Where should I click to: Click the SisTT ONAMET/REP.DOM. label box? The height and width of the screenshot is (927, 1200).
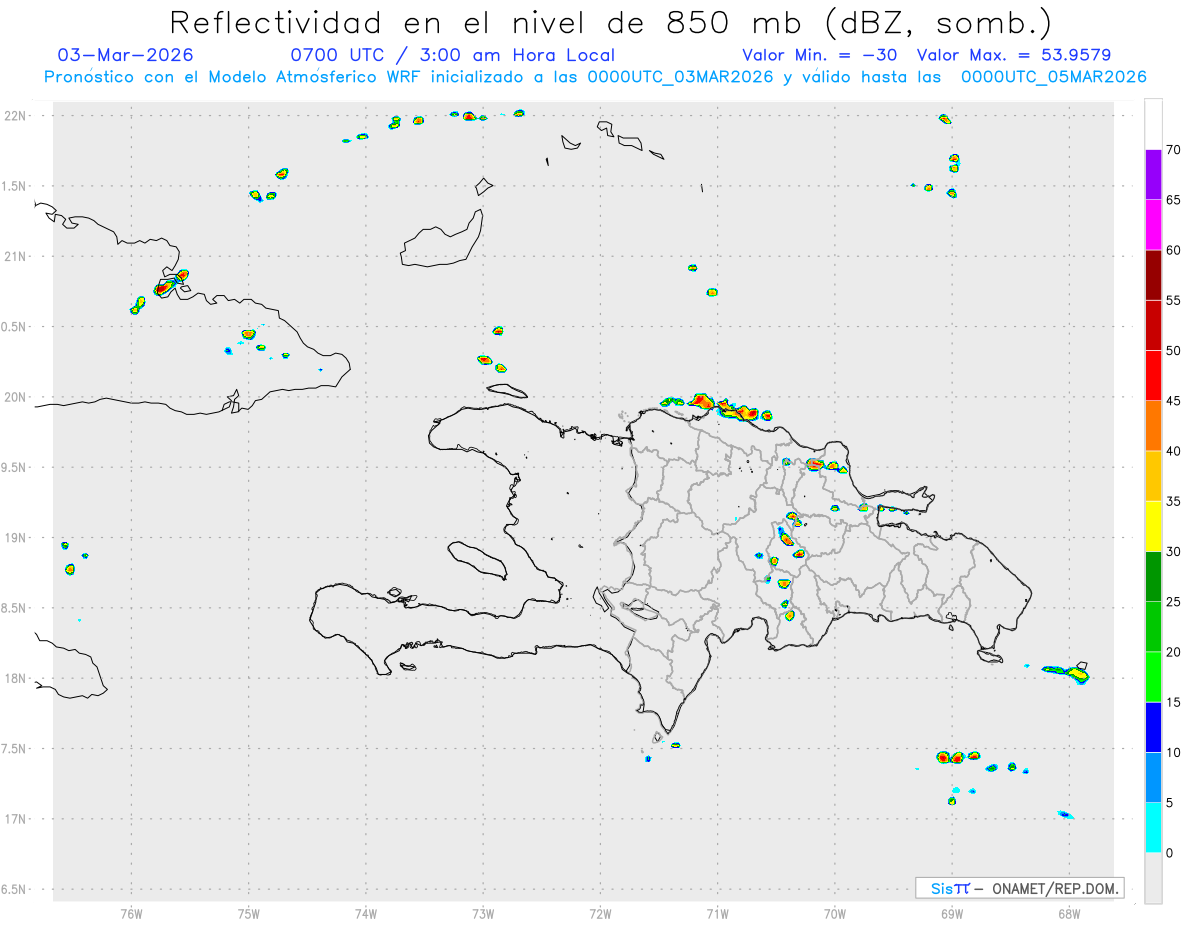1019,888
